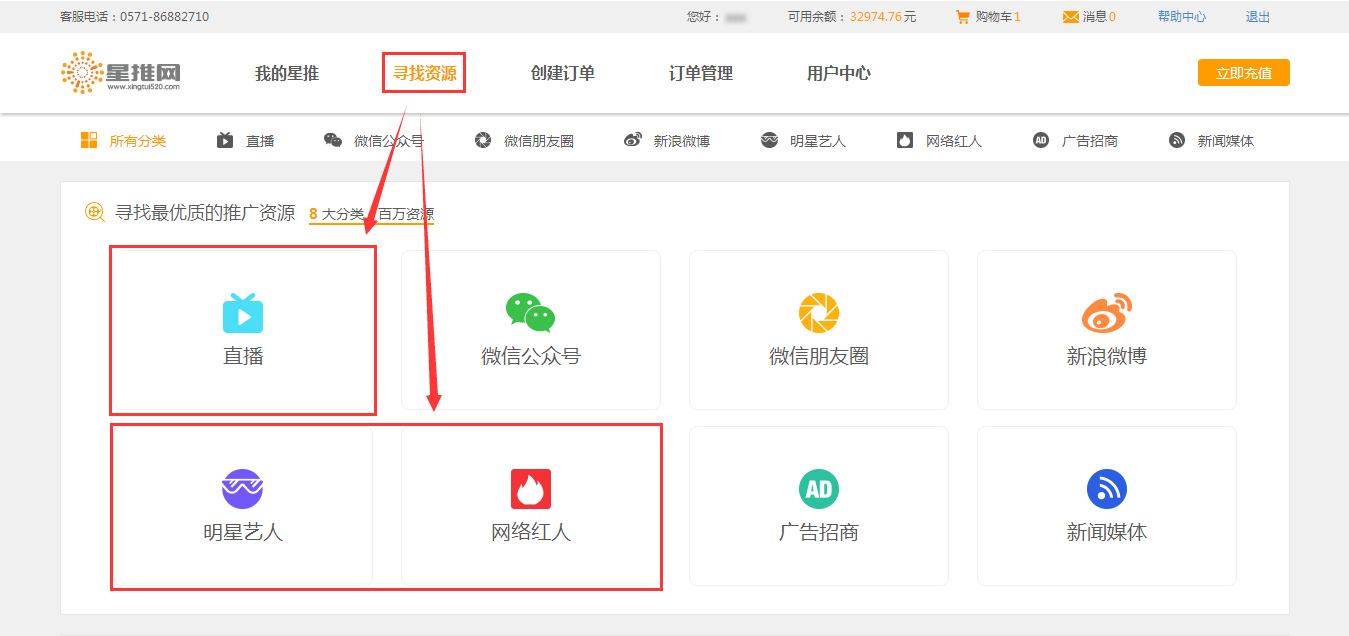Click the 所有分类 grid icon
This screenshot has width=1349, height=636.
(x=89, y=140)
